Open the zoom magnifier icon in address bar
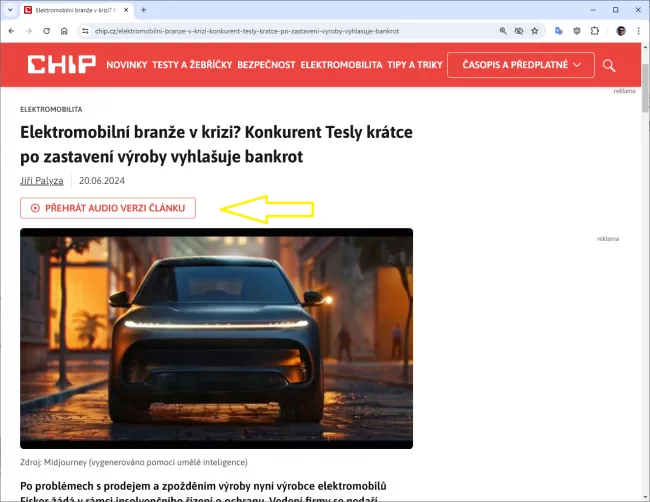 point(503,31)
